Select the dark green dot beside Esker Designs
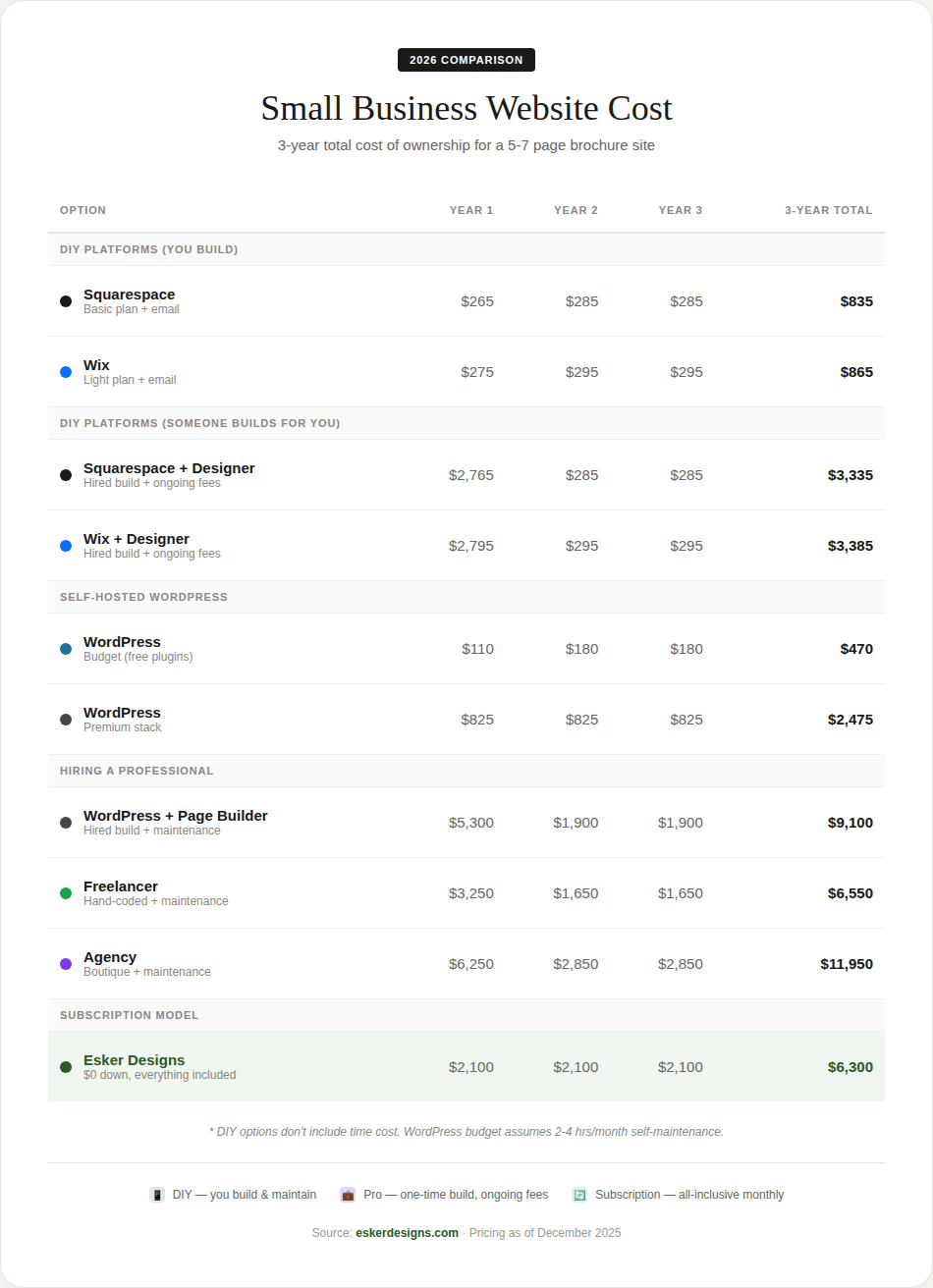Image resolution: width=933 pixels, height=1288 pixels. click(x=65, y=1067)
